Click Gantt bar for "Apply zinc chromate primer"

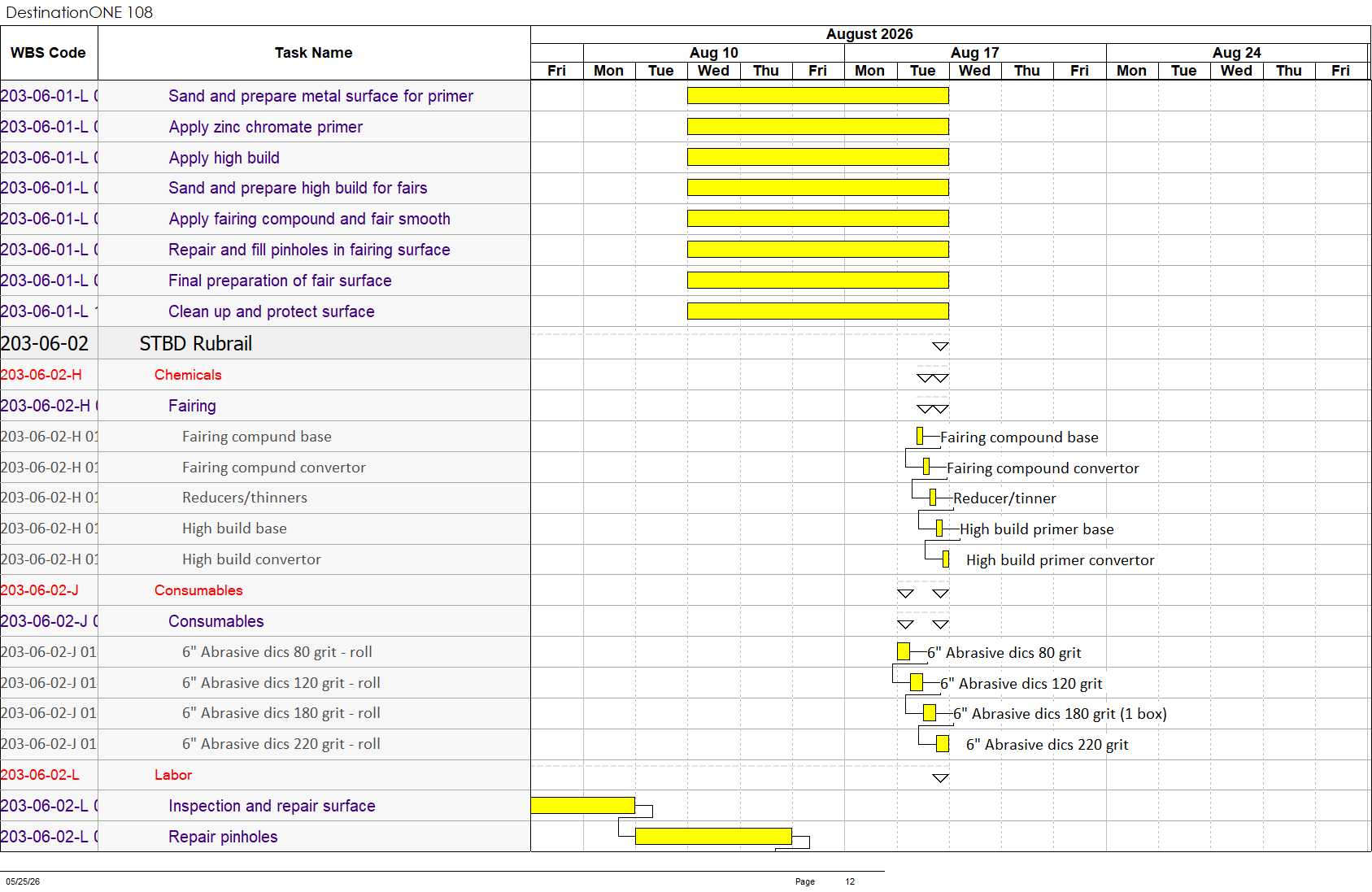[818, 127]
